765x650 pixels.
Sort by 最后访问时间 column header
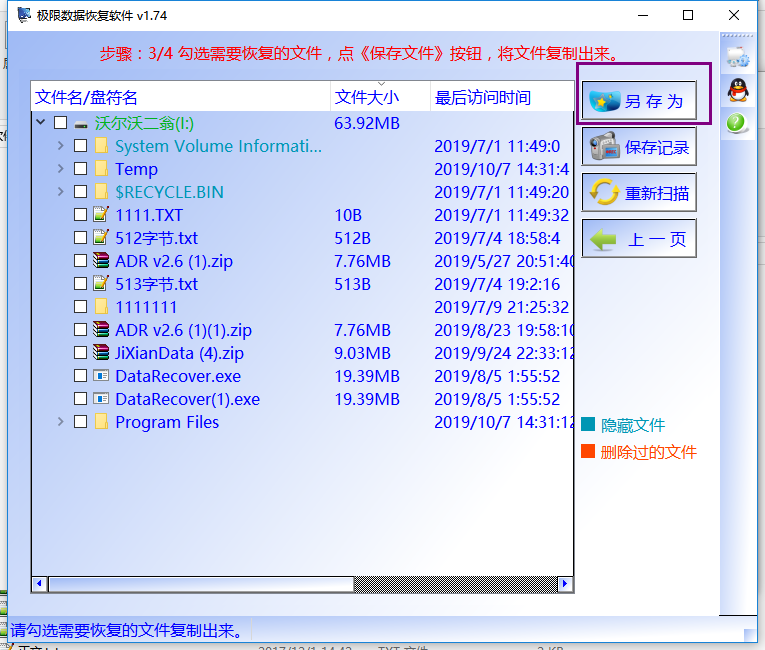tap(502, 97)
